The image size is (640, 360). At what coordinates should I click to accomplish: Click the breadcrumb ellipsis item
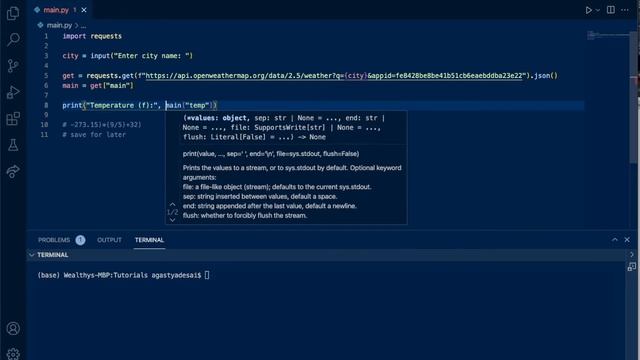pos(83,25)
